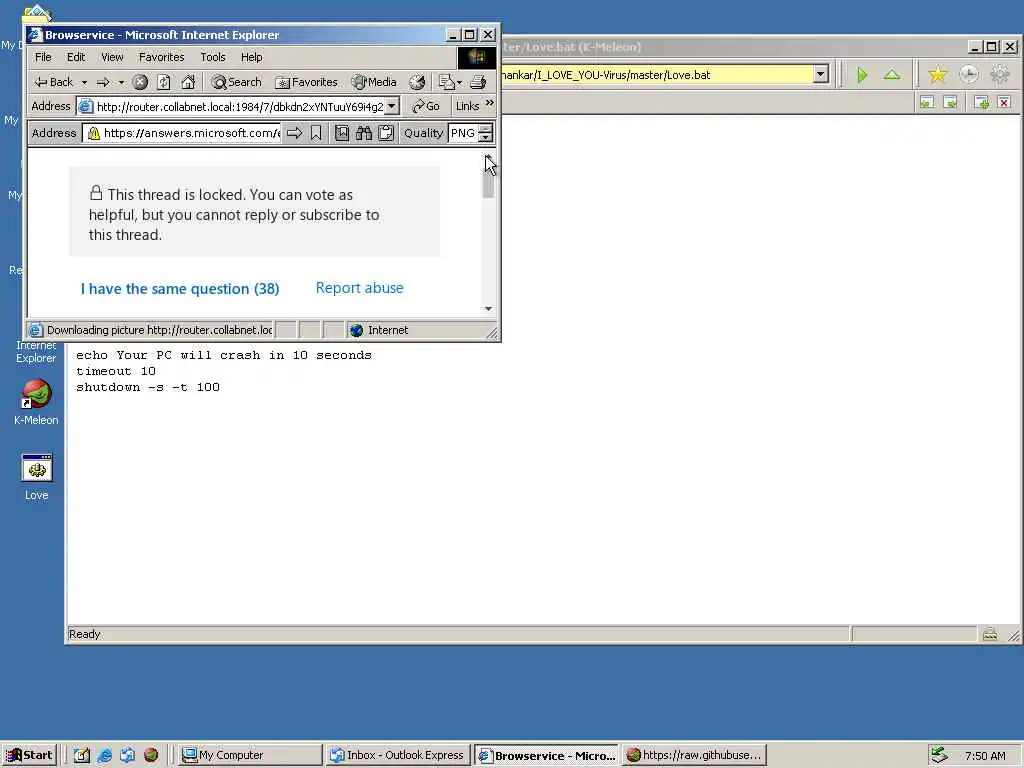The width and height of the screenshot is (1024, 768).
Task: Open the Edit menu
Action: tap(76, 57)
